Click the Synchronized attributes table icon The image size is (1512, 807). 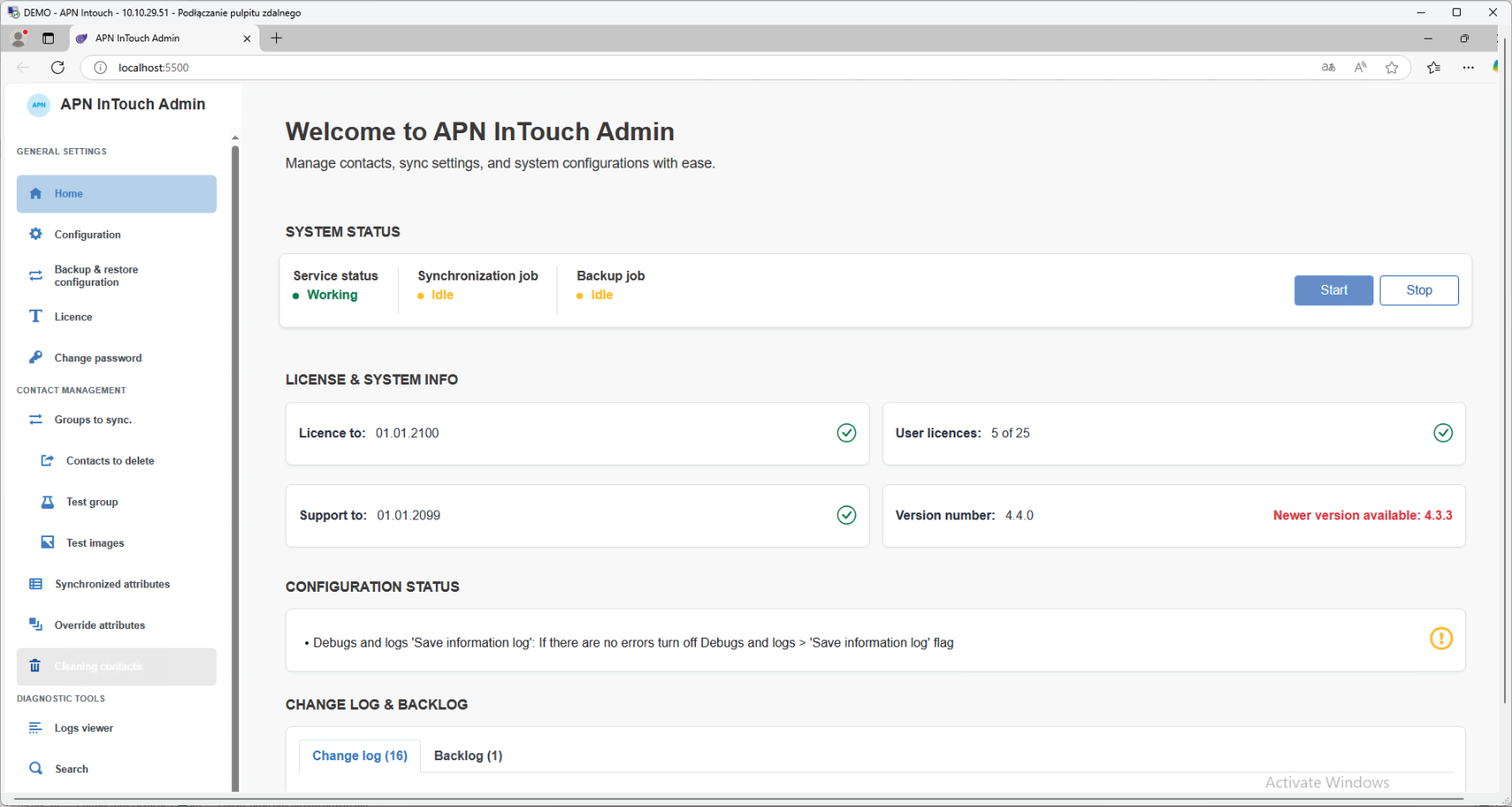[x=35, y=584]
